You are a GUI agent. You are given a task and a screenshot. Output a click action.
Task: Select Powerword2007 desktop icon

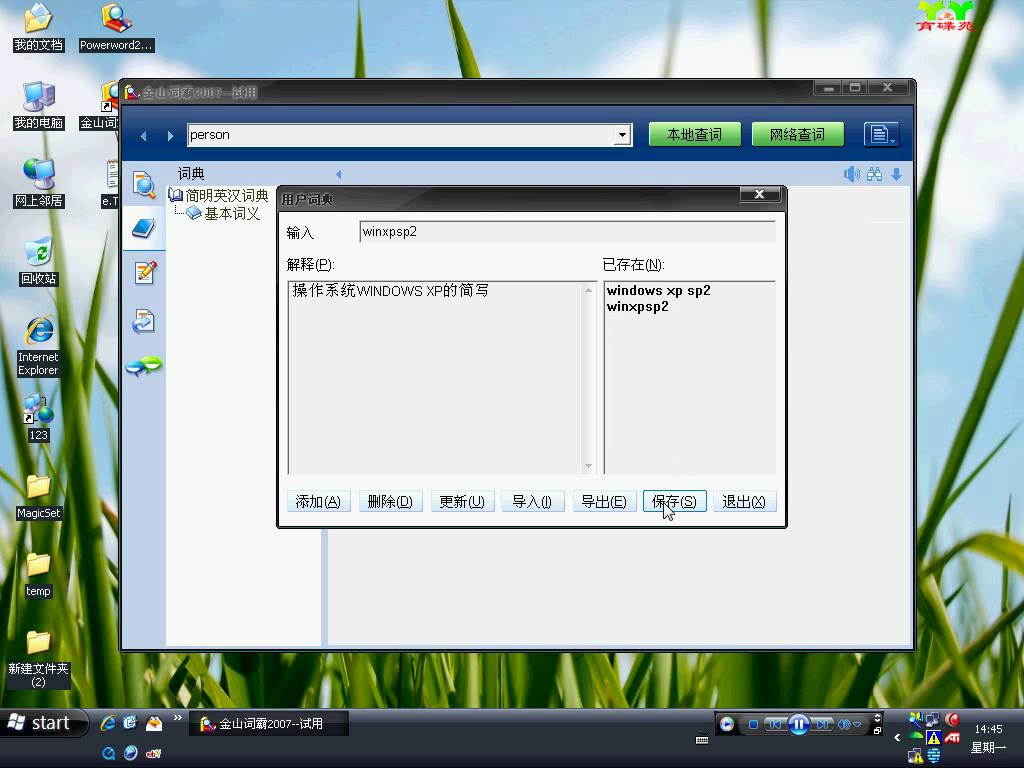click(116, 27)
